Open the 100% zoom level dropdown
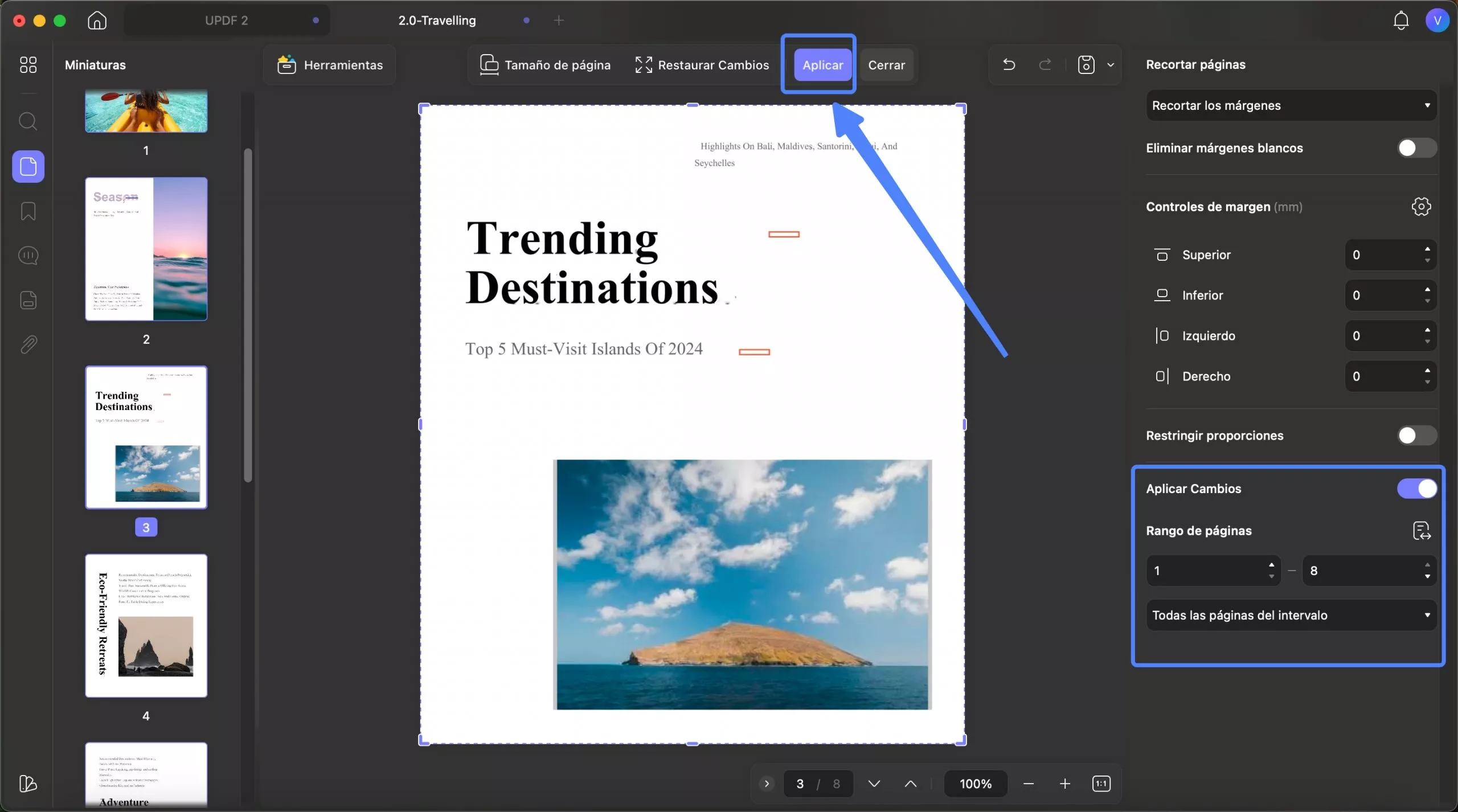Screen dimensions: 1458x812 [975, 784]
